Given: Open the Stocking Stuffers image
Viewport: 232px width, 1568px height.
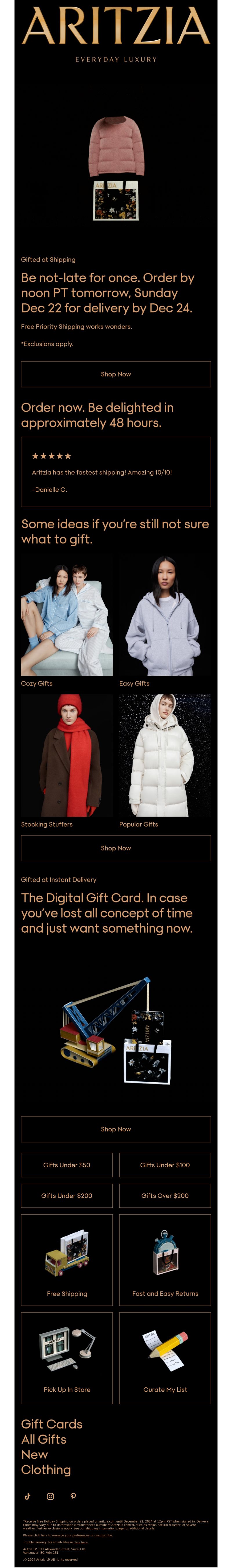Looking at the screenshot, I should [x=67, y=755].
